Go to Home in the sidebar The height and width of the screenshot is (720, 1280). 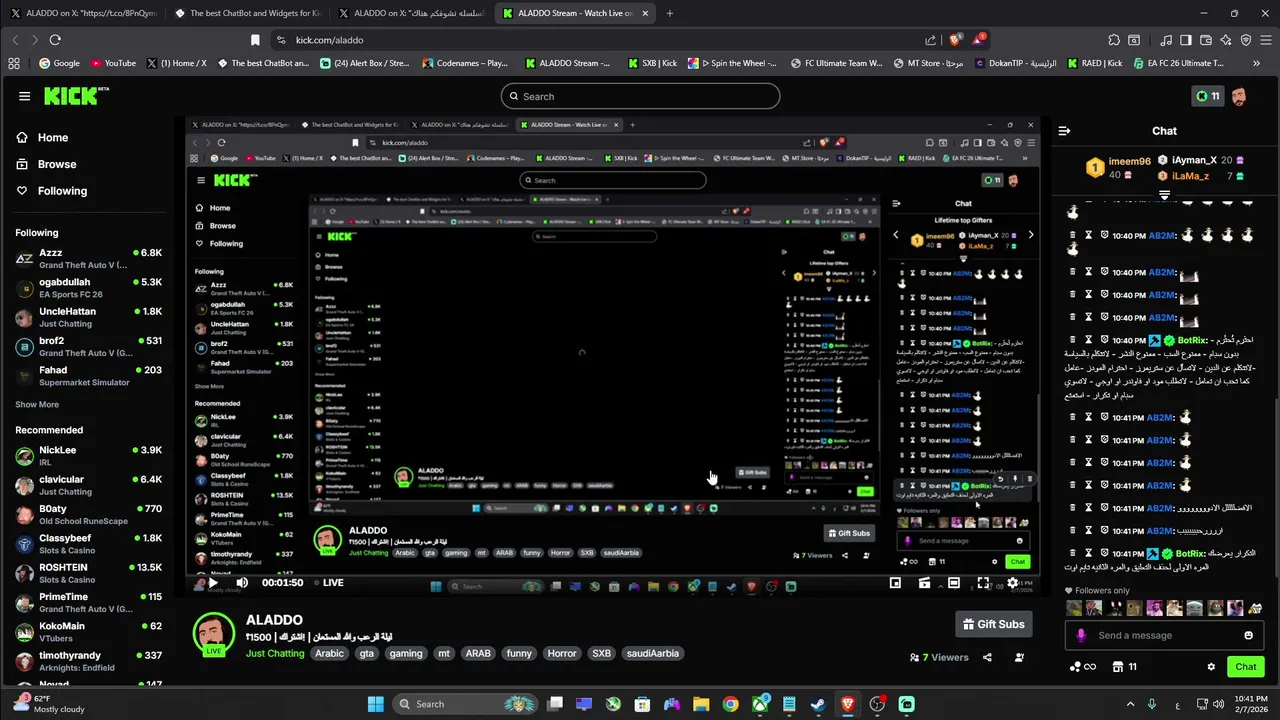pyautogui.click(x=42, y=137)
